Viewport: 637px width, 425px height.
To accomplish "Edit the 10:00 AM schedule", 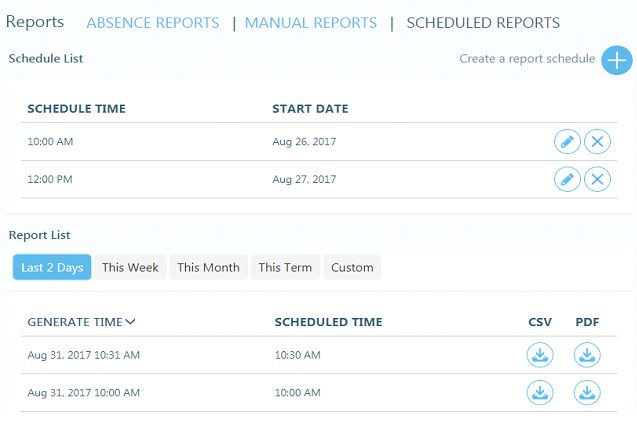I will pyautogui.click(x=567, y=142).
